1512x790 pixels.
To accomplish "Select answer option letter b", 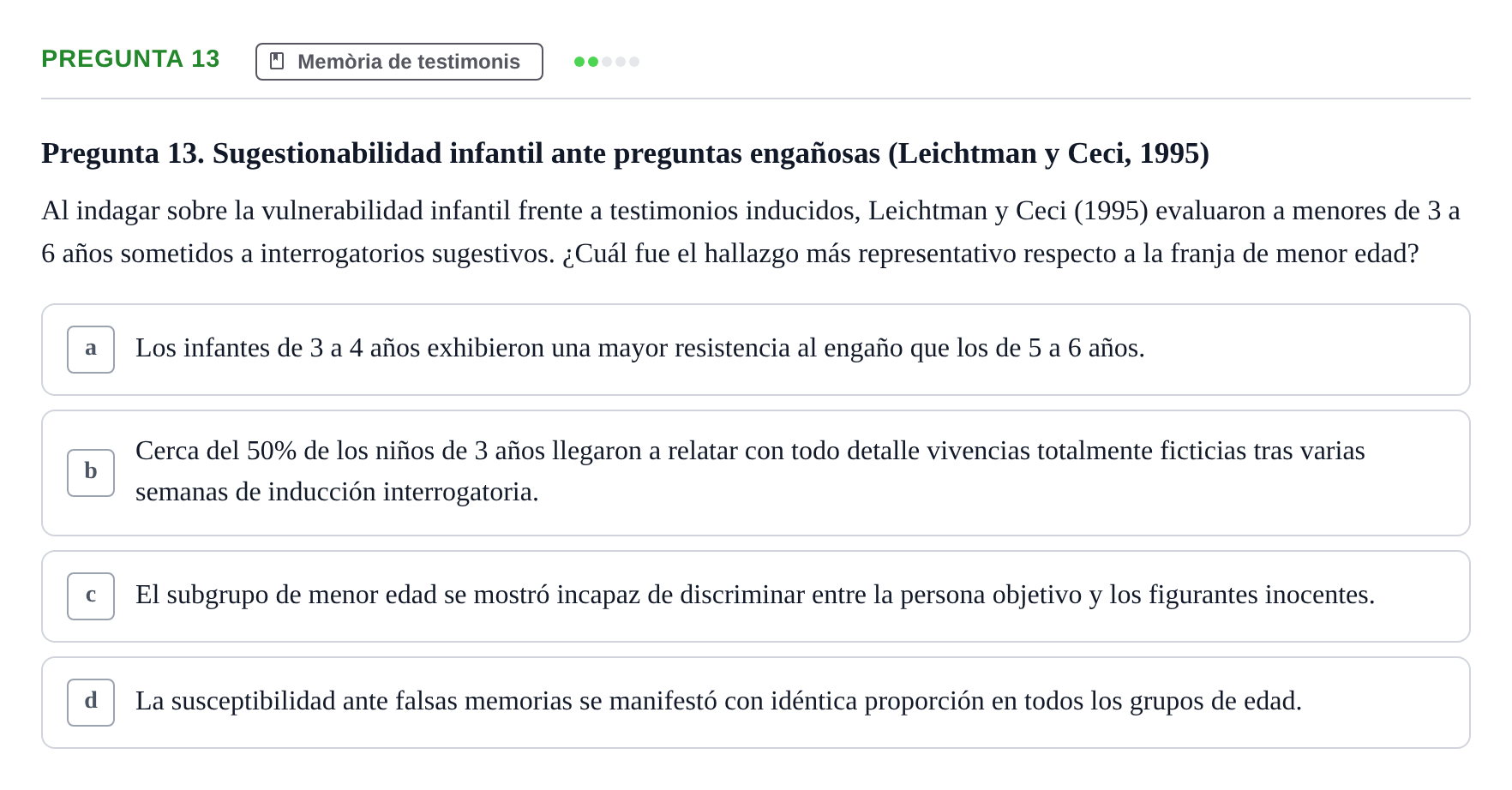I will click(91, 473).
